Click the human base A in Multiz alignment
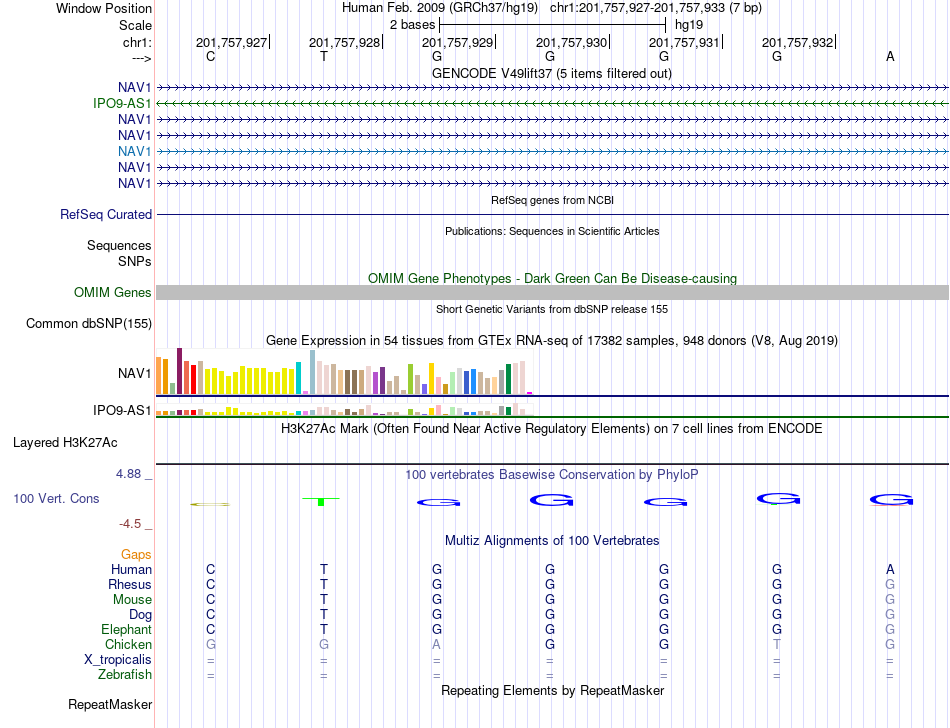Image resolution: width=950 pixels, height=728 pixels. [x=890, y=569]
